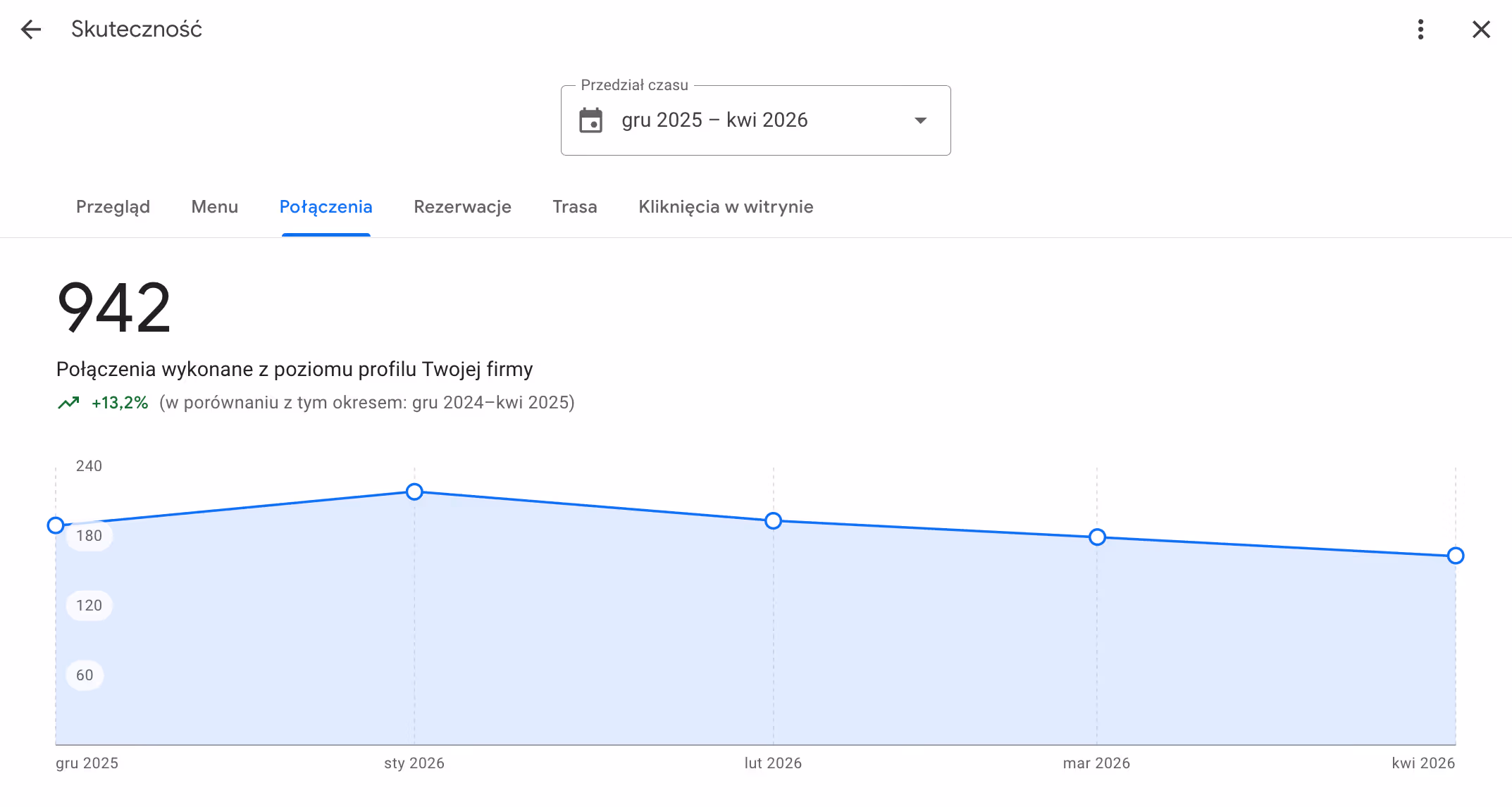Click the kwi 2026 data point
Viewport: 1512px width, 807px height.
[x=1456, y=556]
